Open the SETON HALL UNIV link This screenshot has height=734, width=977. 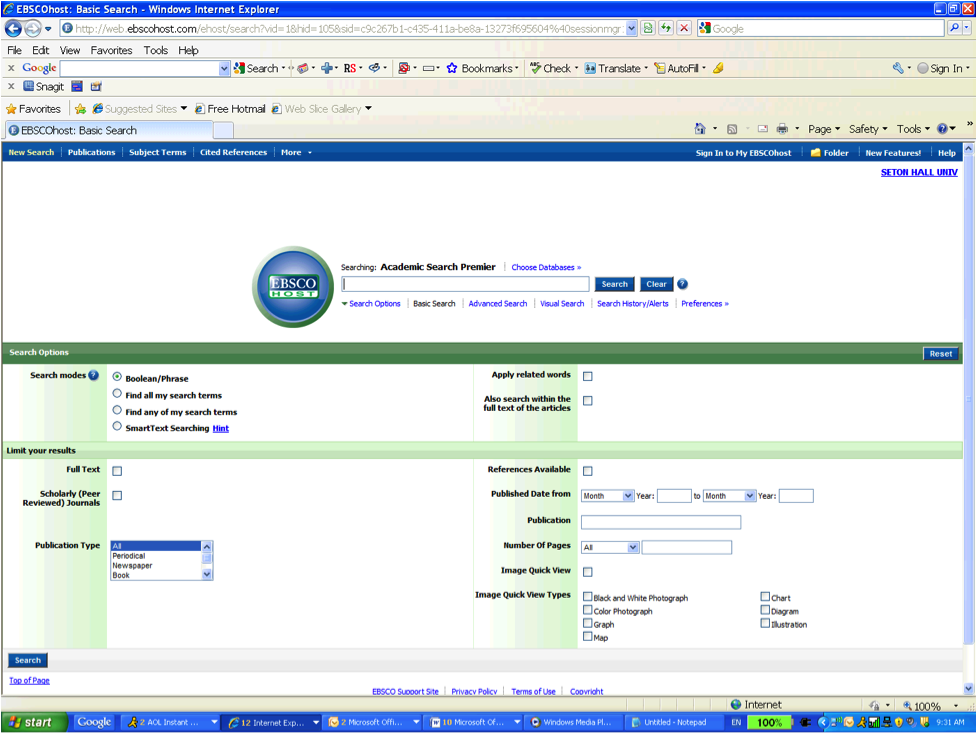click(x=919, y=173)
